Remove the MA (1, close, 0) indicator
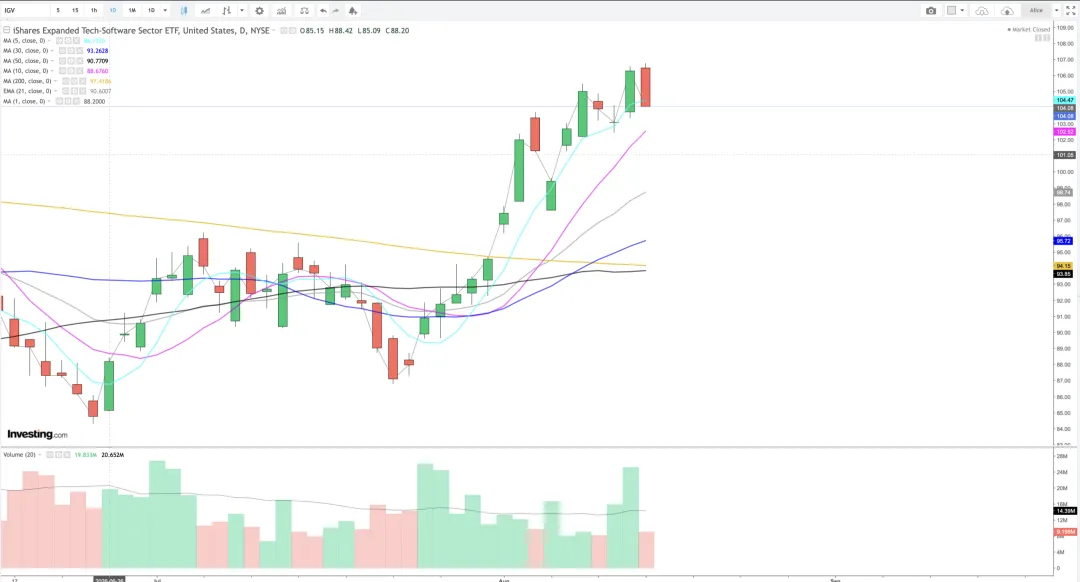 [x=76, y=101]
